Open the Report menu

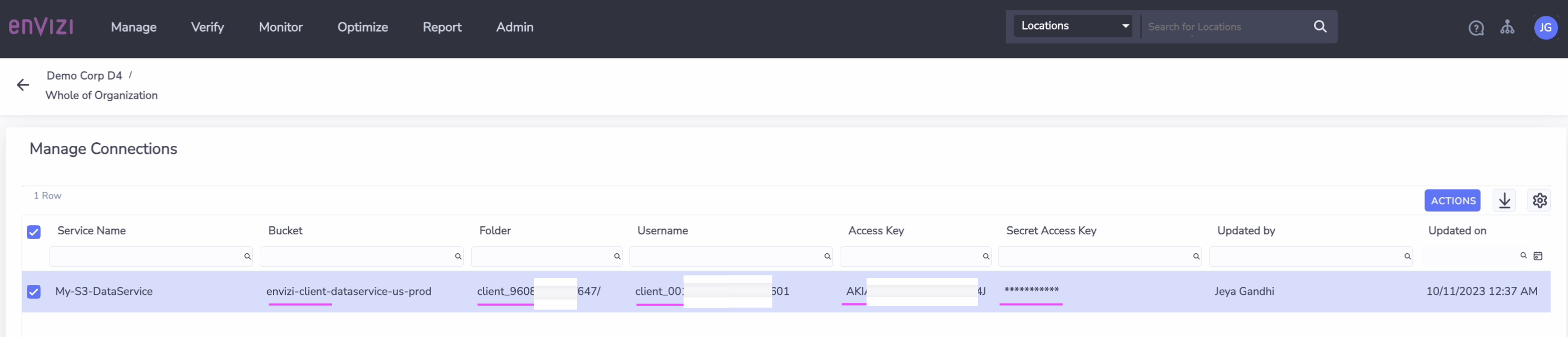point(442,27)
